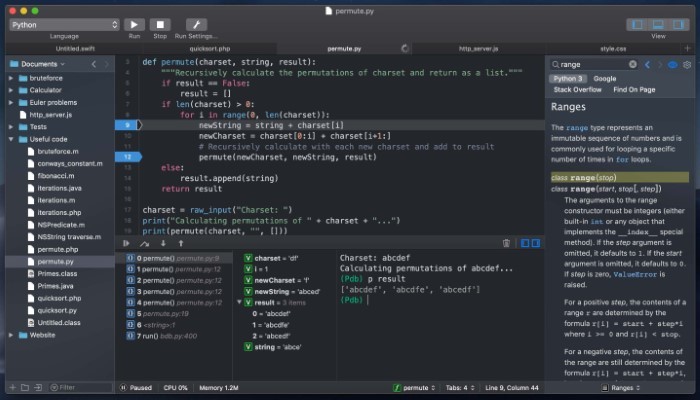Screen dimensions: 700x400
Task: Click the permute.py tab reload icon
Action: pyautogui.click(x=404, y=49)
